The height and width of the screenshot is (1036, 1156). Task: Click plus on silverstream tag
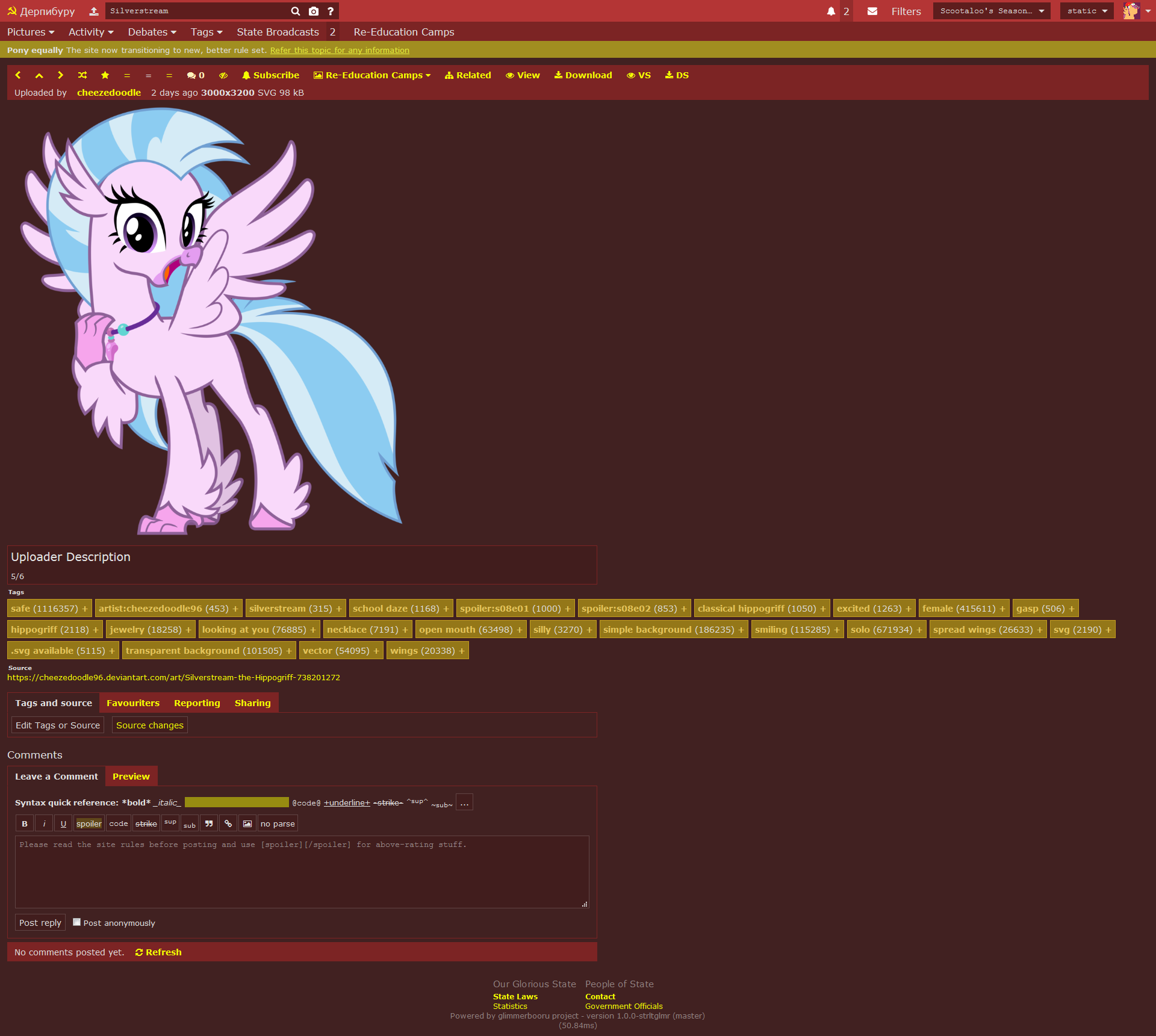point(339,609)
